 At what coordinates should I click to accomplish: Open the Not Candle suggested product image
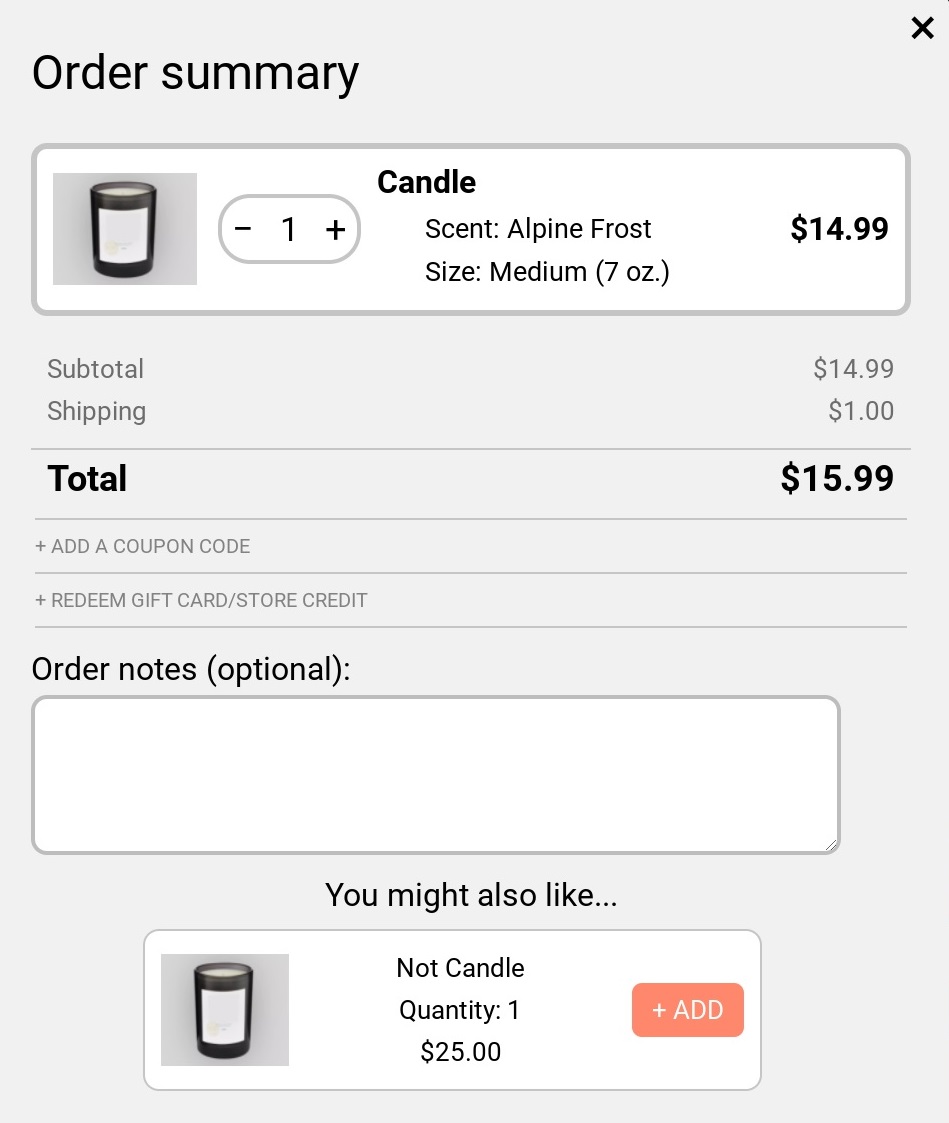225,1010
